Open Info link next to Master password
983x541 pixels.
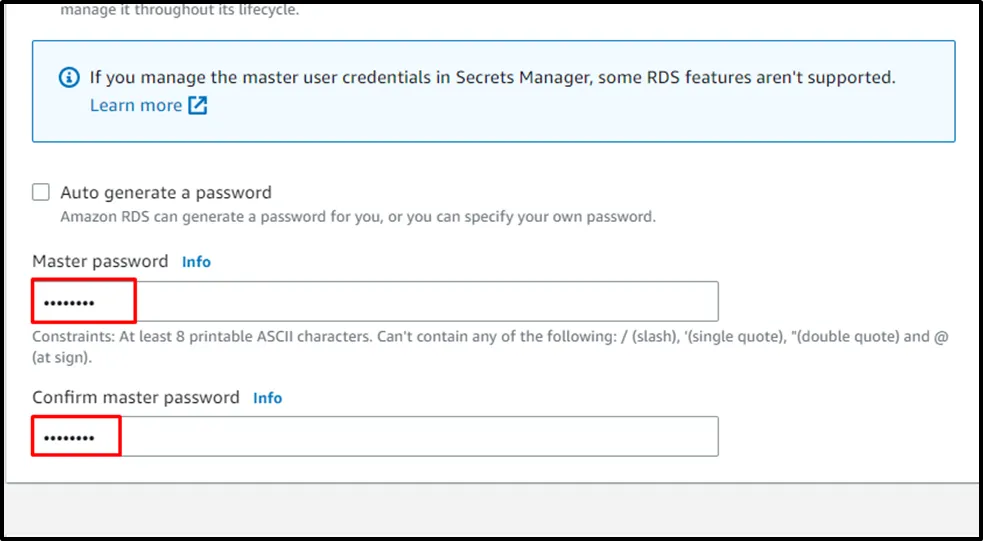click(x=196, y=262)
